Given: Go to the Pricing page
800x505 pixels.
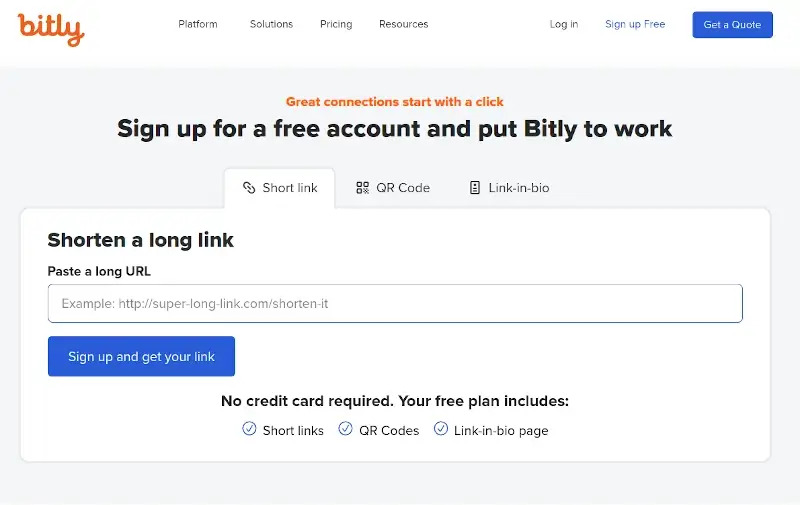Looking at the screenshot, I should (x=336, y=24).
